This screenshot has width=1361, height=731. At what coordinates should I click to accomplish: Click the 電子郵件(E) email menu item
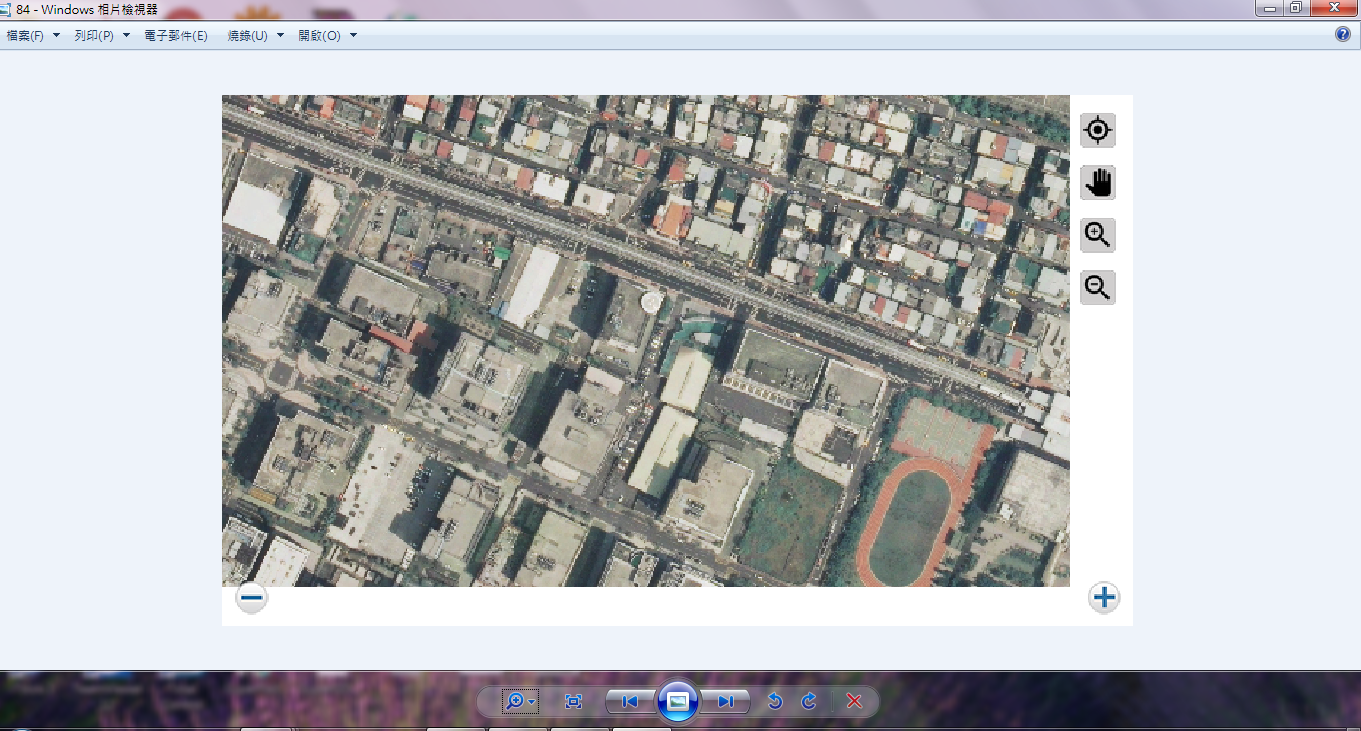click(x=176, y=36)
